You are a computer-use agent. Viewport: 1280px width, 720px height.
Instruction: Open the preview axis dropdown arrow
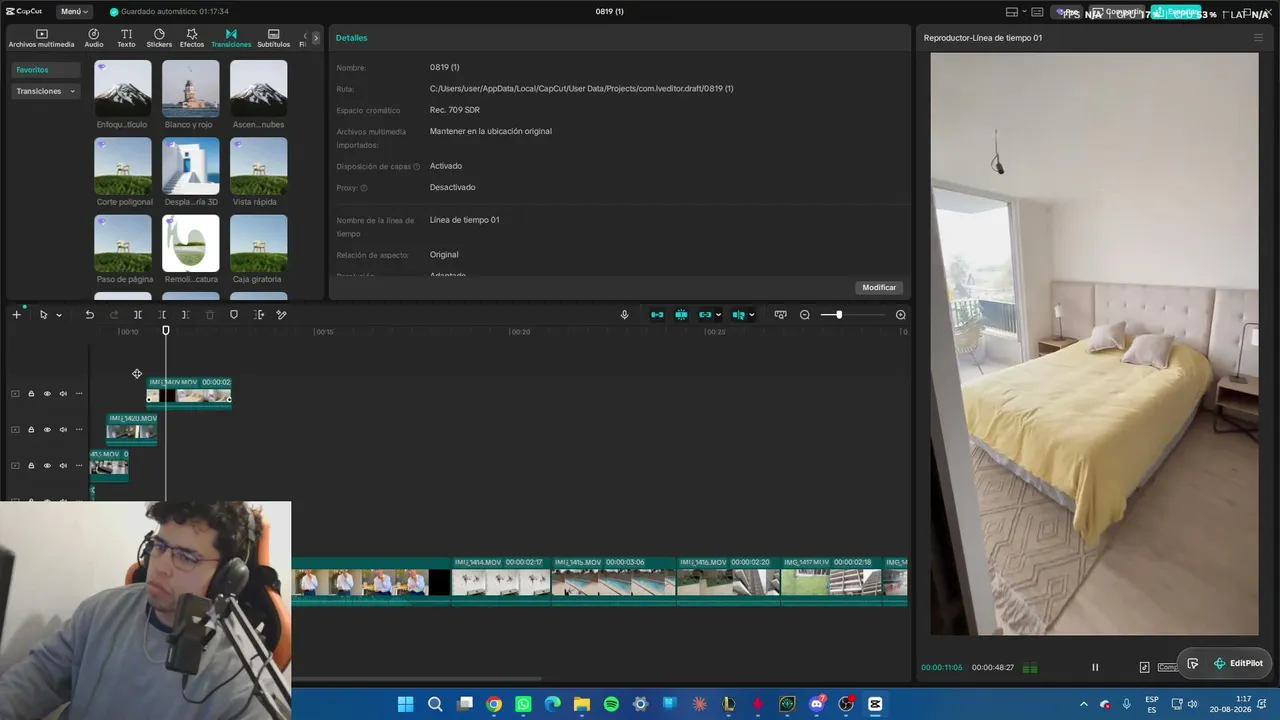click(x=752, y=315)
